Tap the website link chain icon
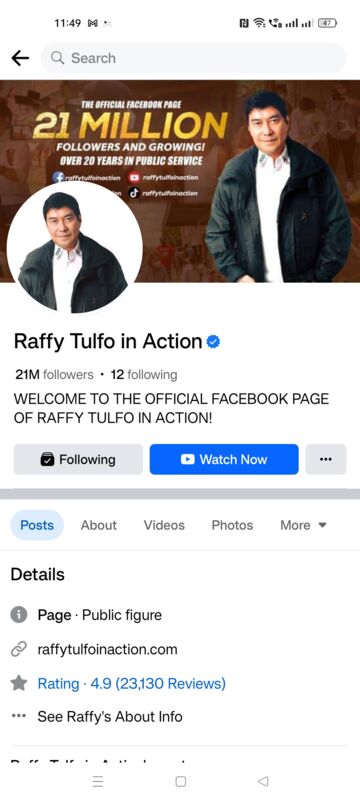The width and height of the screenshot is (360, 800). pyautogui.click(x=19, y=649)
